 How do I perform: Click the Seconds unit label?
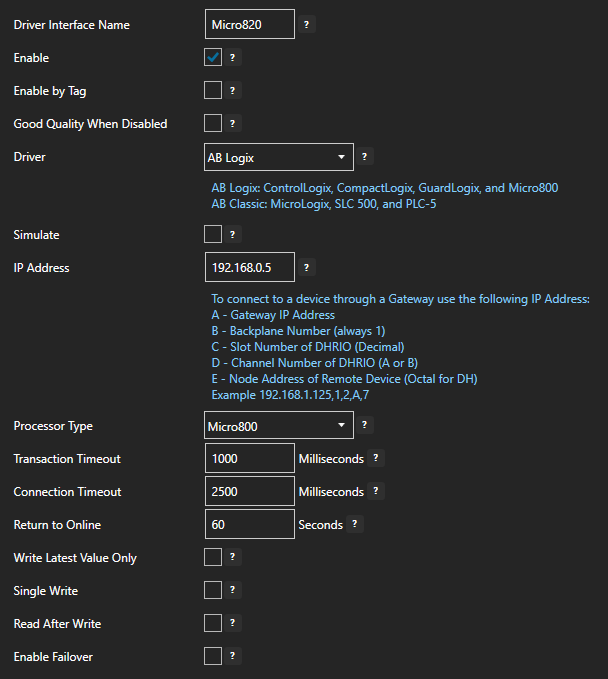click(320, 525)
